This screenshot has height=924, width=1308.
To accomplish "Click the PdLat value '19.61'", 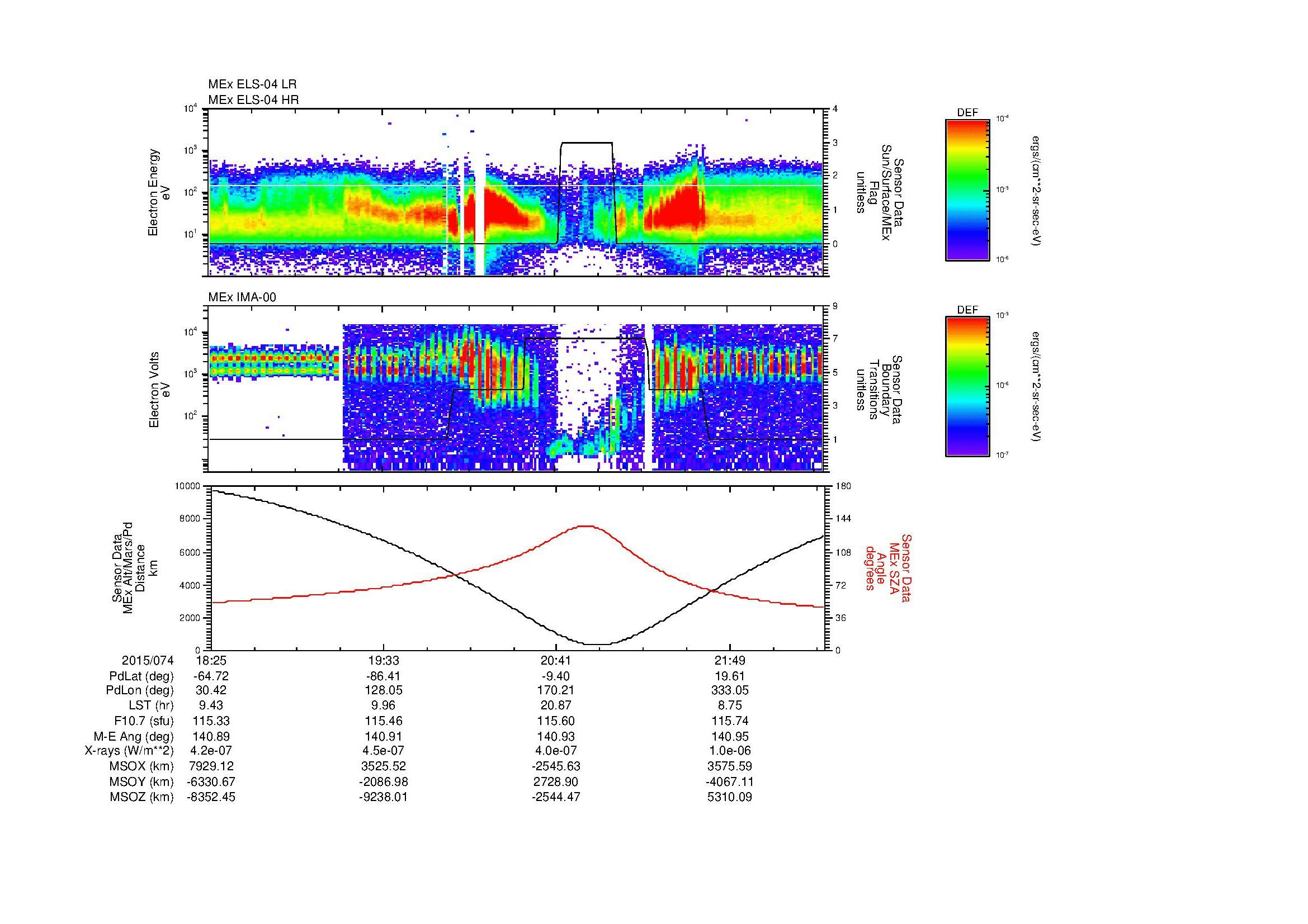I will 730,677.
